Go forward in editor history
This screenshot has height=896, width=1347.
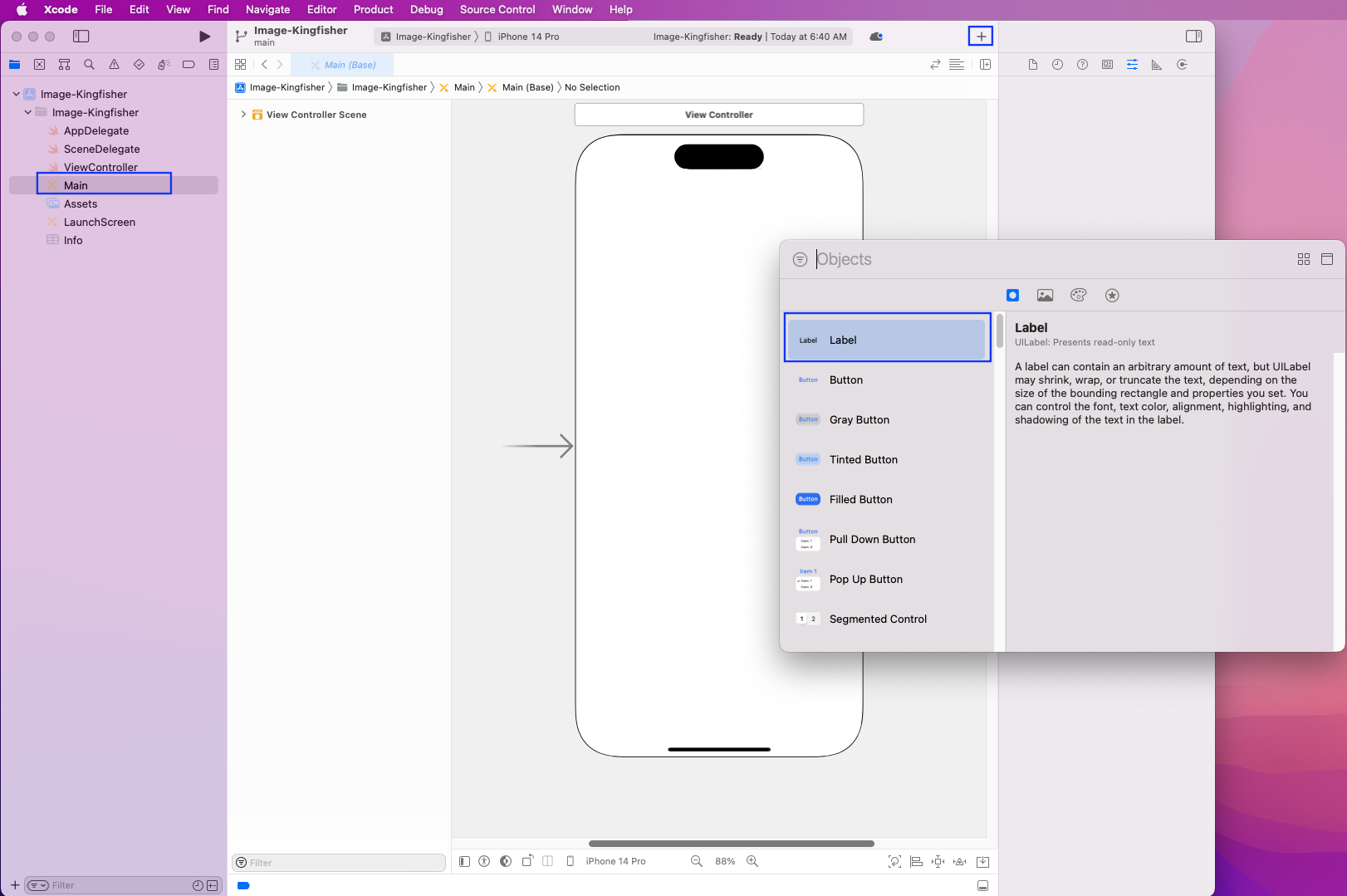tap(280, 65)
